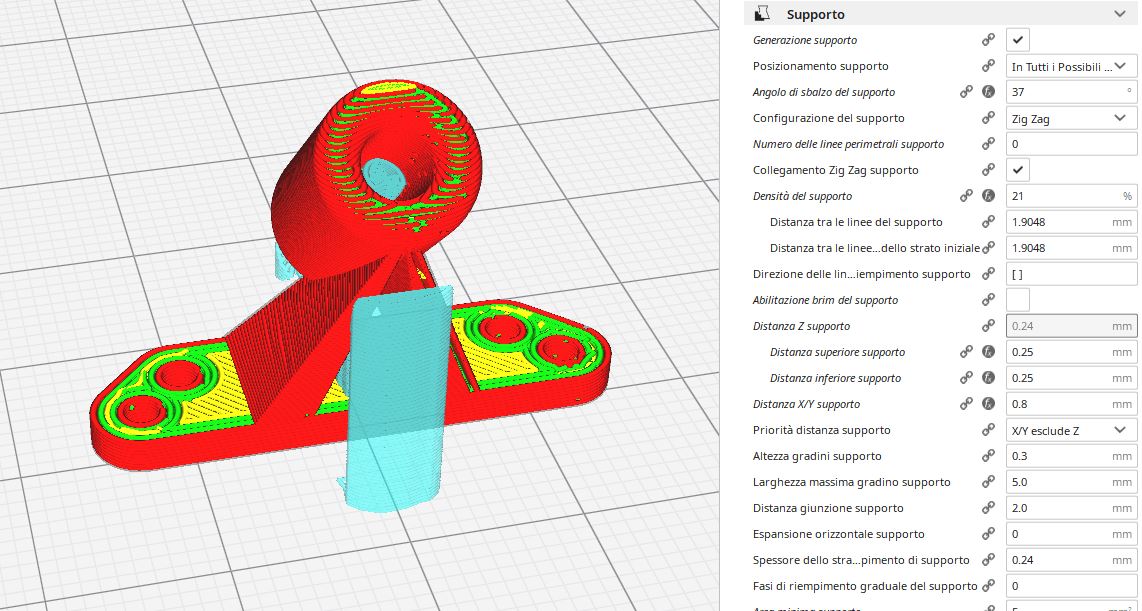Click link icon for Direzione linee riempimento supporto
Viewport: 1142px width, 611px height.
pos(988,274)
